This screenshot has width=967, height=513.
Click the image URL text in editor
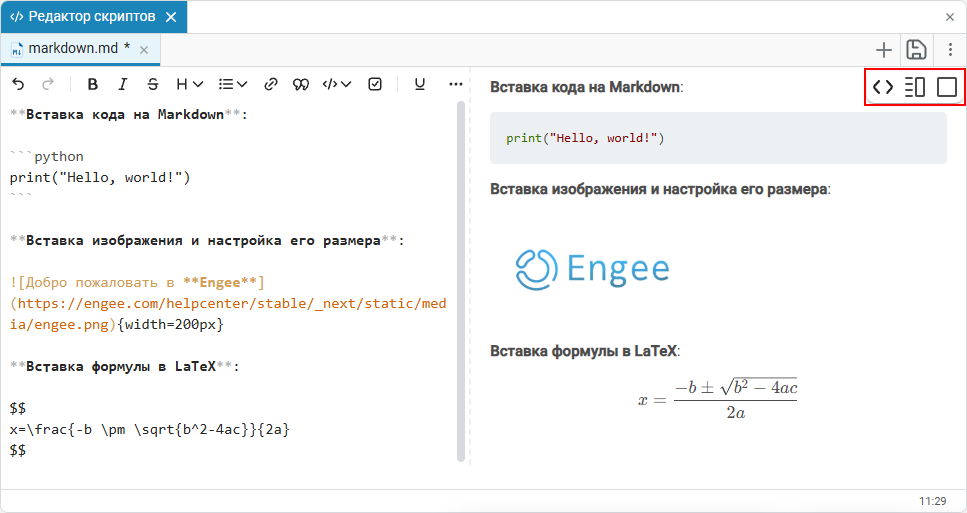[x=228, y=314]
